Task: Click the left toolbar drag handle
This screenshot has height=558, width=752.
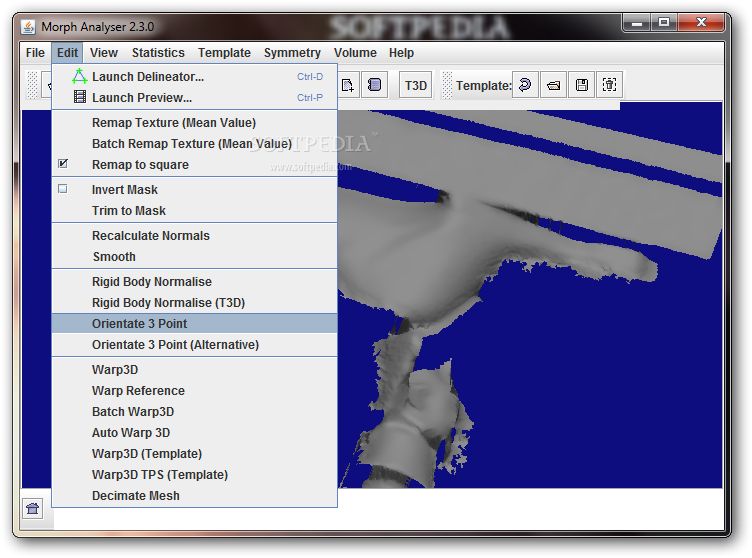Action: (x=32, y=85)
